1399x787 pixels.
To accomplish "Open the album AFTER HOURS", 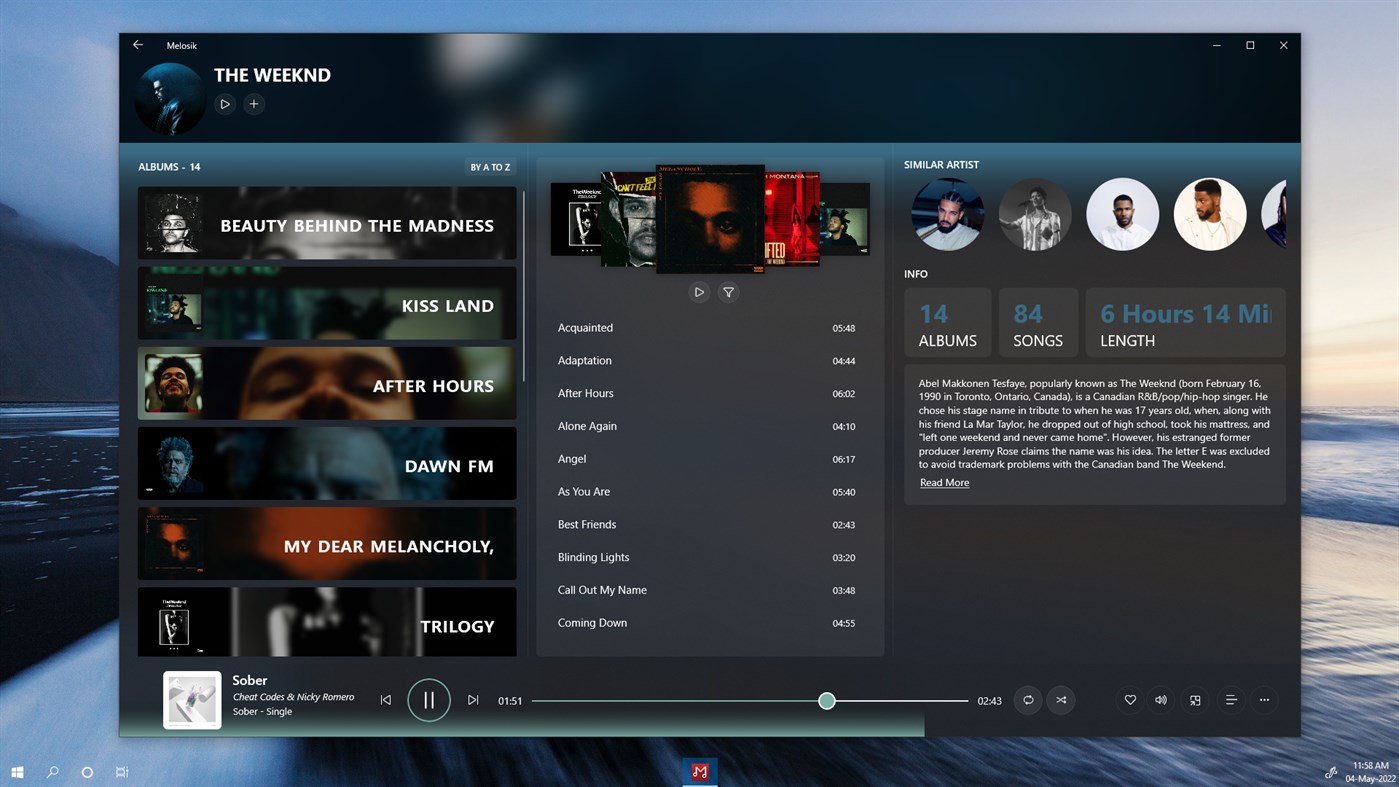I will tap(327, 384).
